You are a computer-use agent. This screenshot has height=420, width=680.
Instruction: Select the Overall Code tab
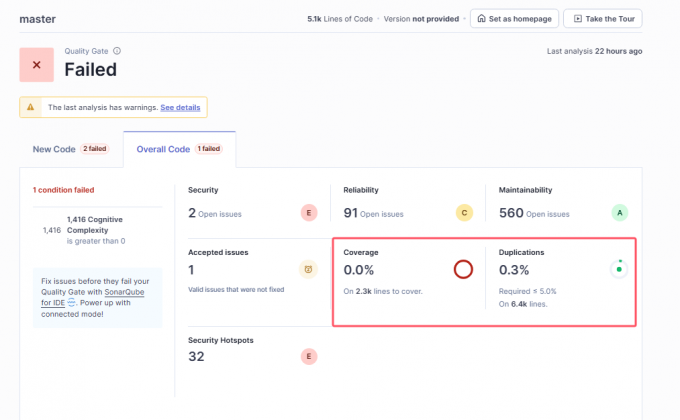pos(161,149)
